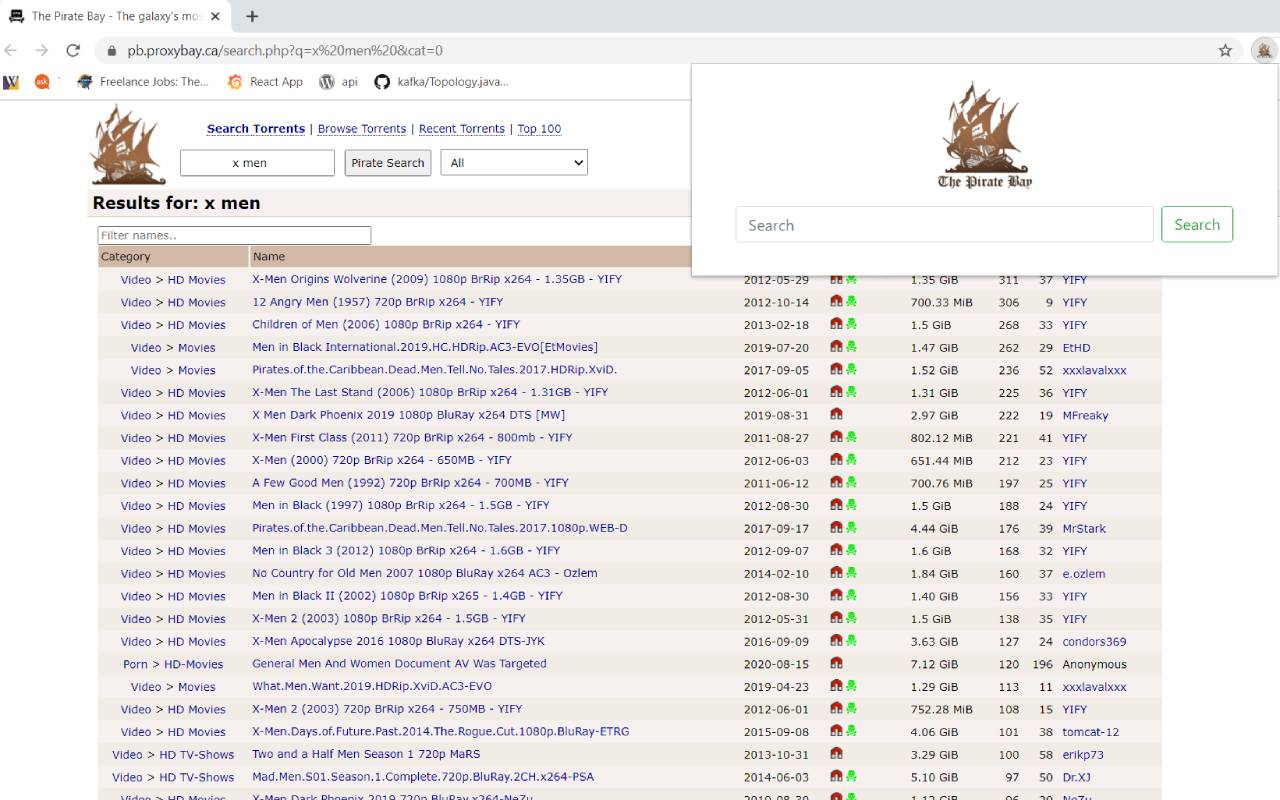Screen dimensions: 1280x800
Task: Open uploader tomcat-12 profile
Action: point(1091,731)
